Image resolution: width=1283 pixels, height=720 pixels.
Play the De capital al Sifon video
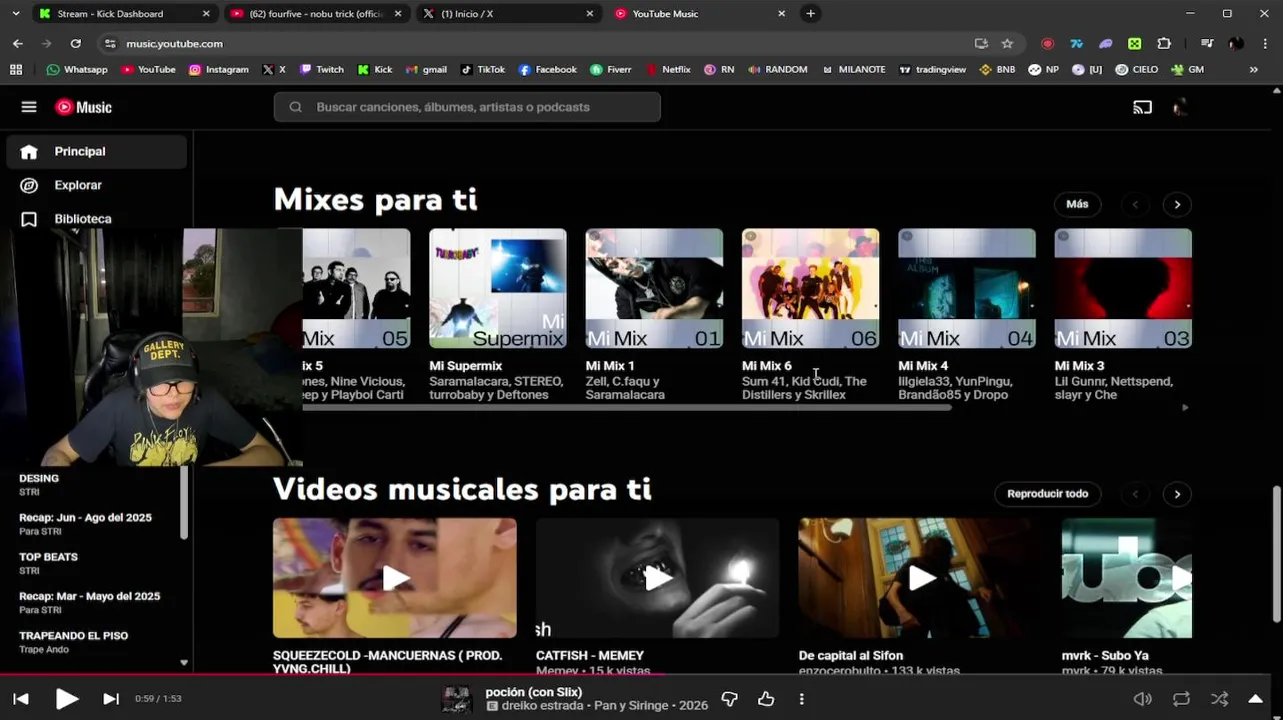click(920, 578)
